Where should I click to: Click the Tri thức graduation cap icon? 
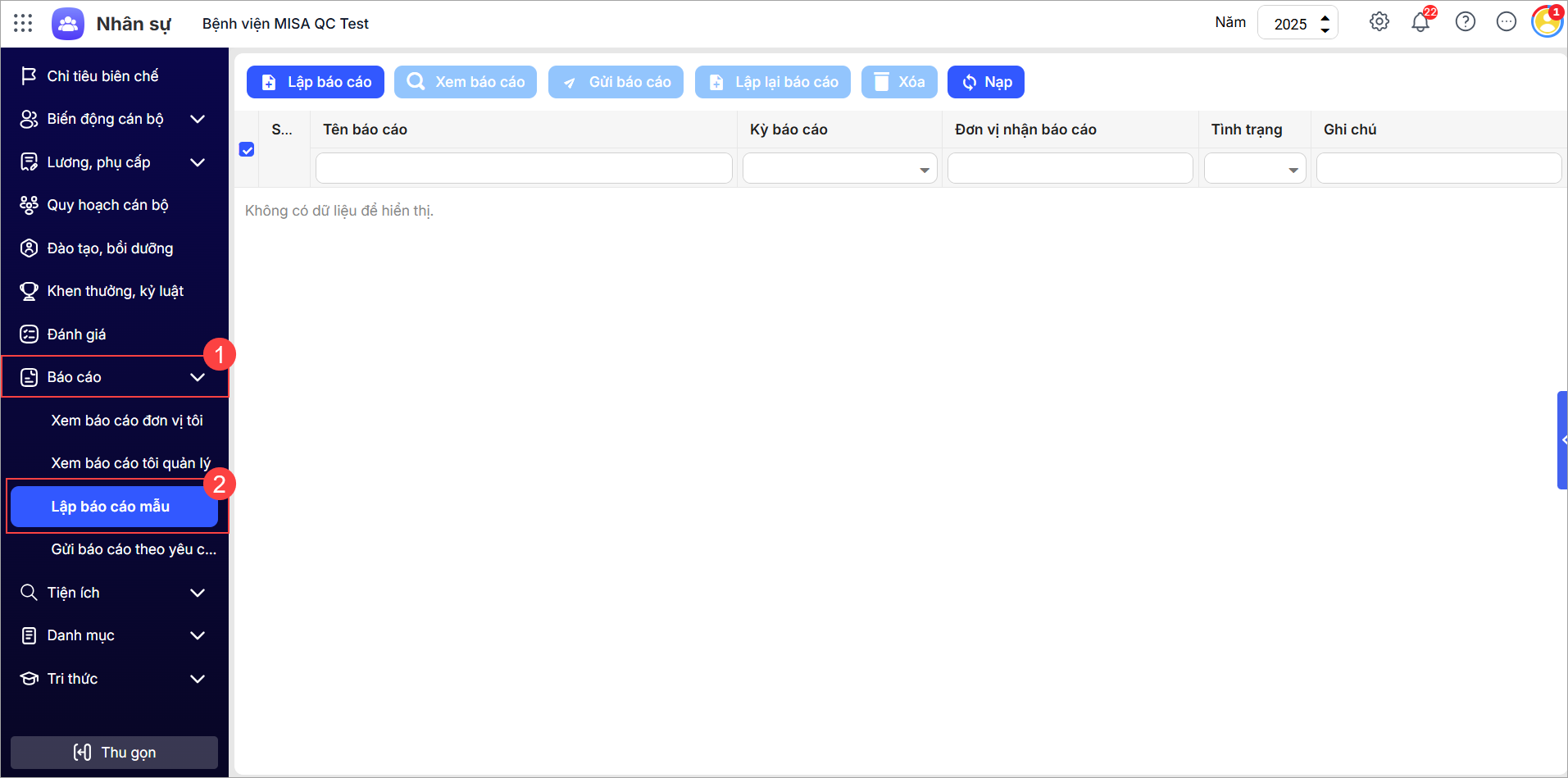pos(29,678)
